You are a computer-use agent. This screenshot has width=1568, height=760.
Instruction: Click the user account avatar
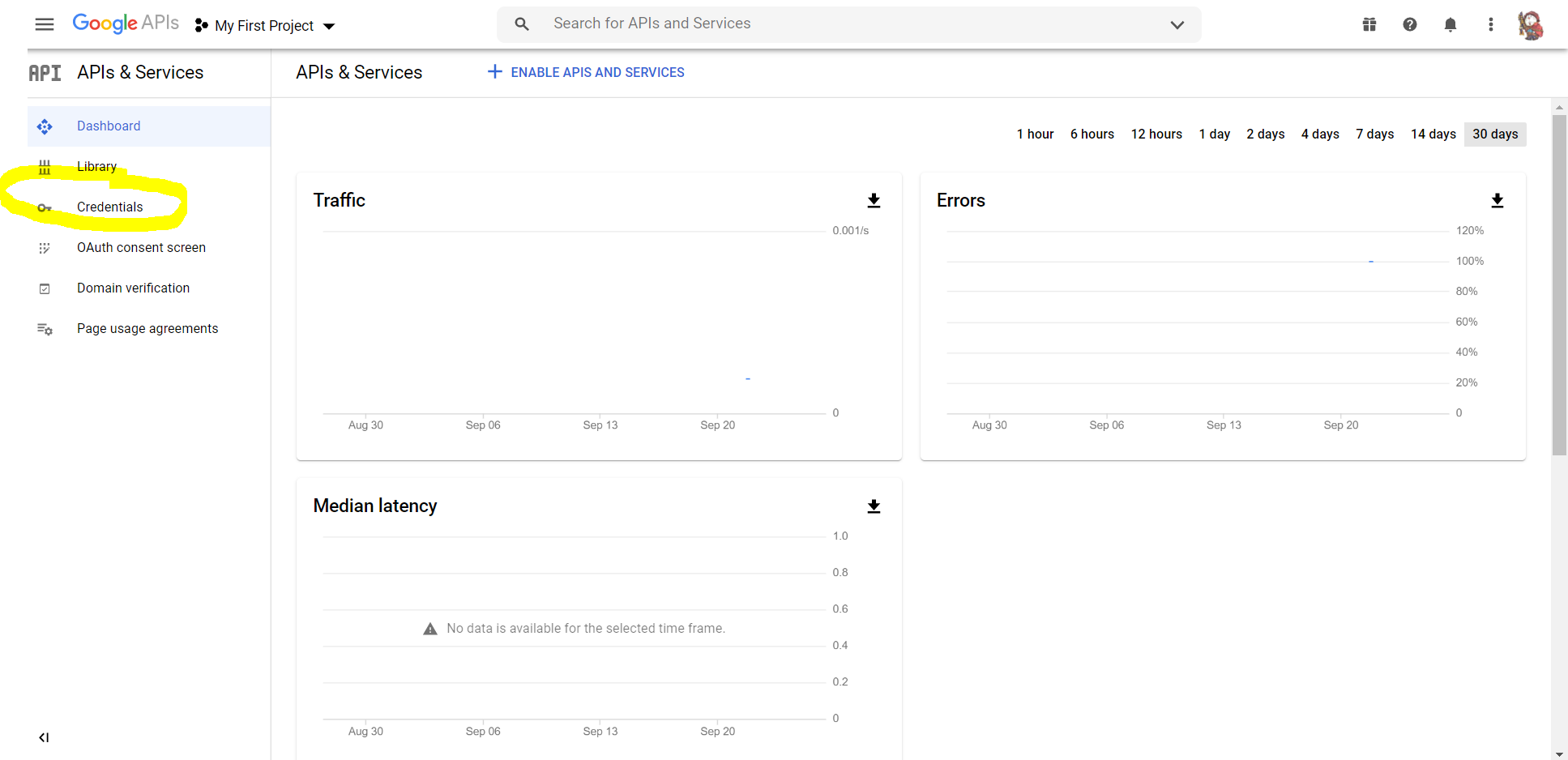click(1530, 25)
